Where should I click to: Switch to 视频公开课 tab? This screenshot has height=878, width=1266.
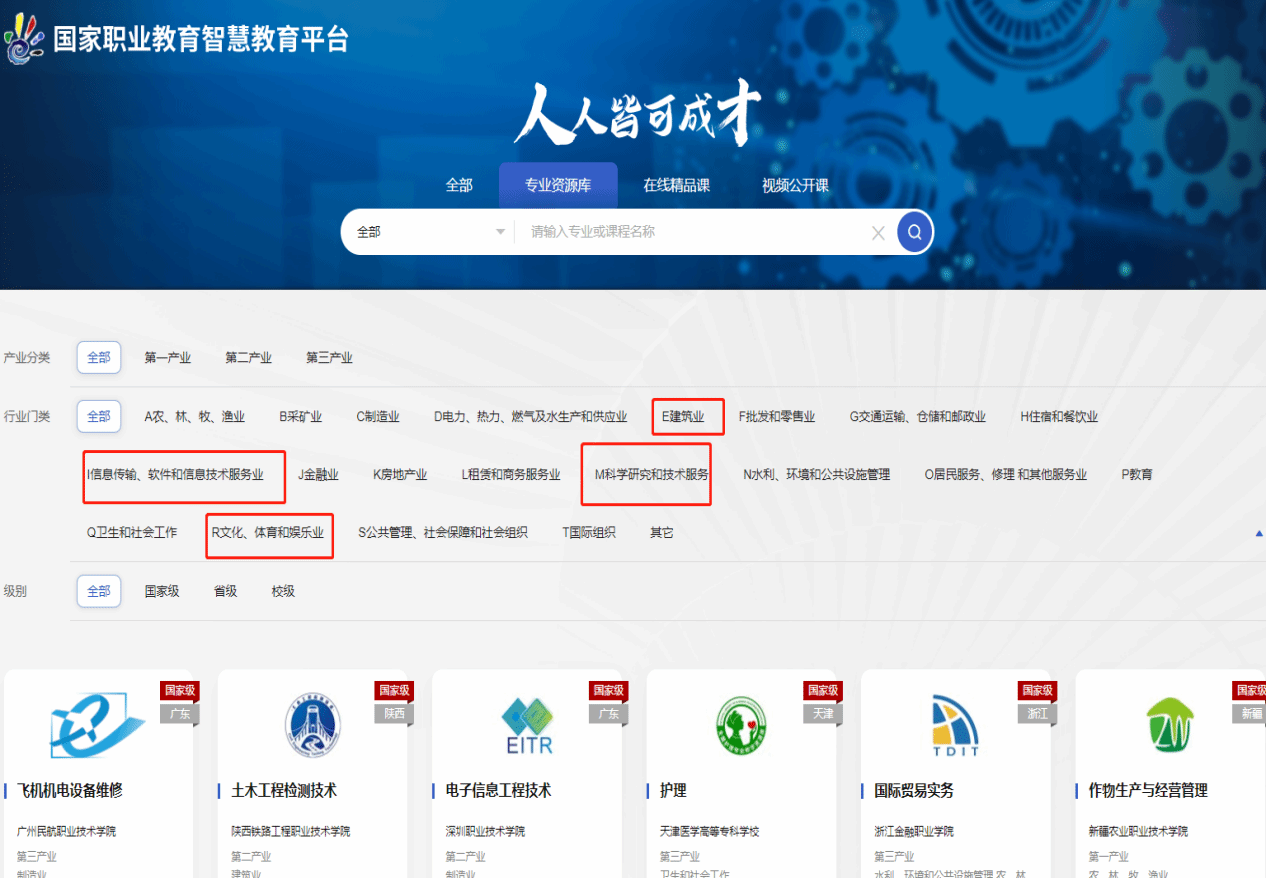pos(795,185)
